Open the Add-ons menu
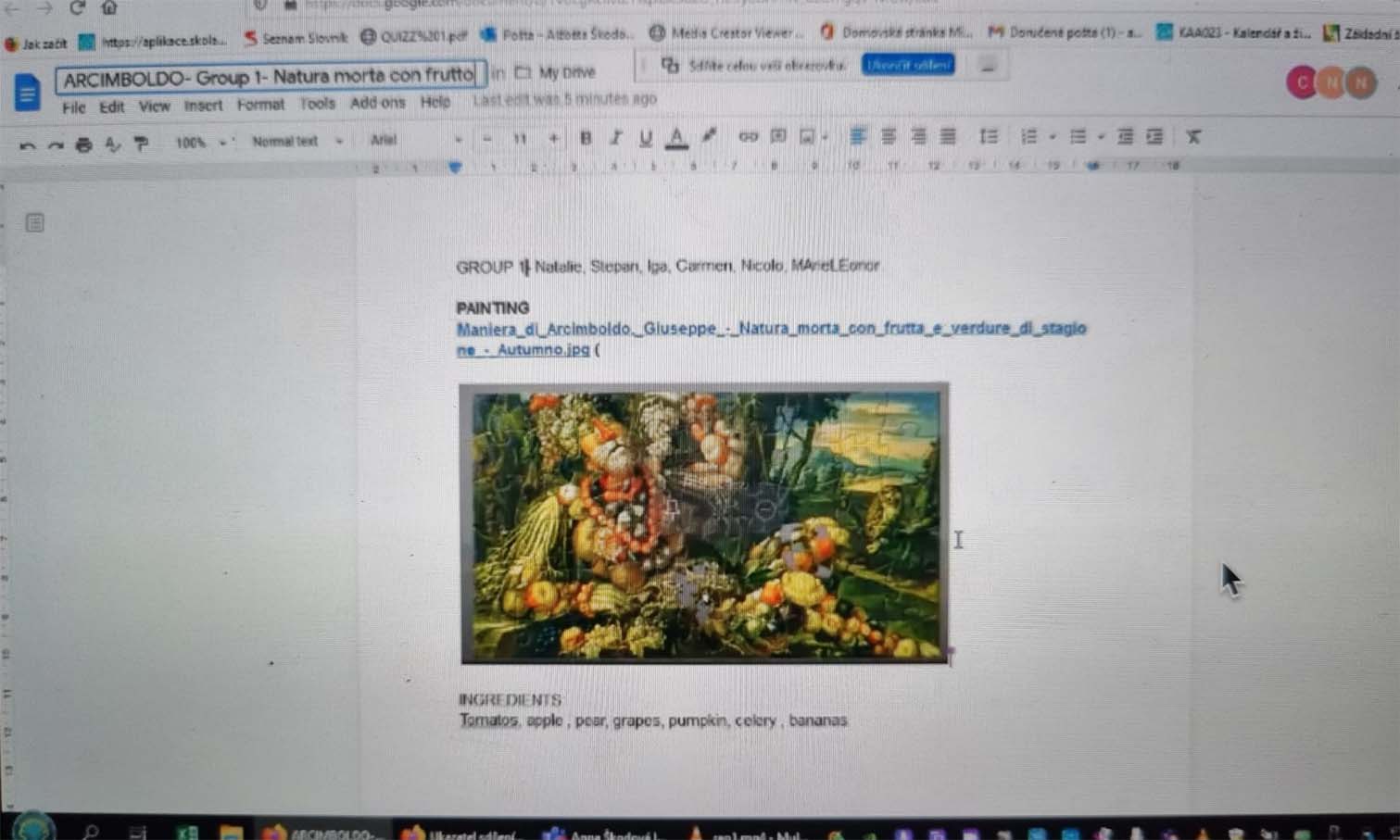Viewport: 1400px width, 840px height. click(377, 103)
